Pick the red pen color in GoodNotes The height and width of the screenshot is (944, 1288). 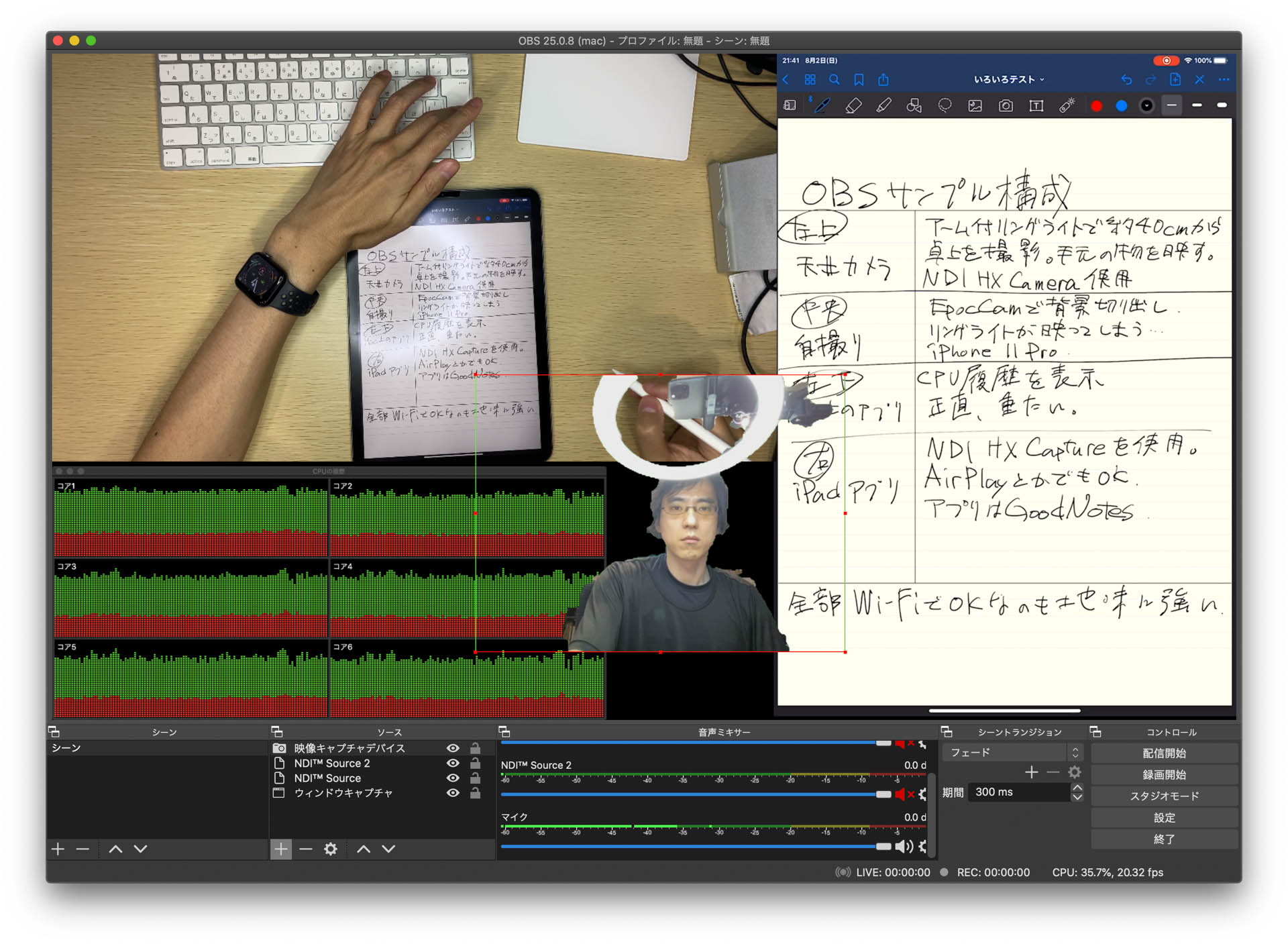click(1096, 105)
